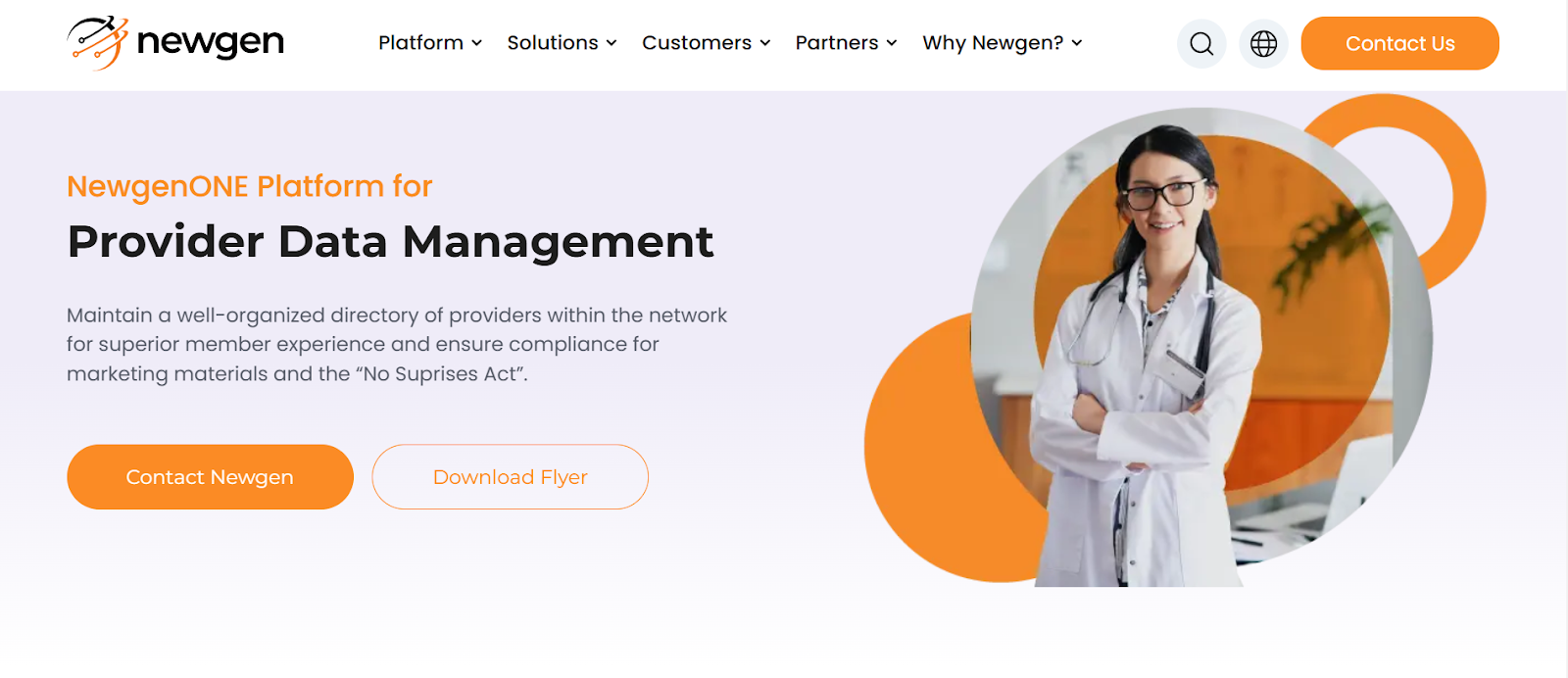This screenshot has width=1568, height=678.
Task: Expand the chevron next to Solutions
Action: [x=612, y=43]
